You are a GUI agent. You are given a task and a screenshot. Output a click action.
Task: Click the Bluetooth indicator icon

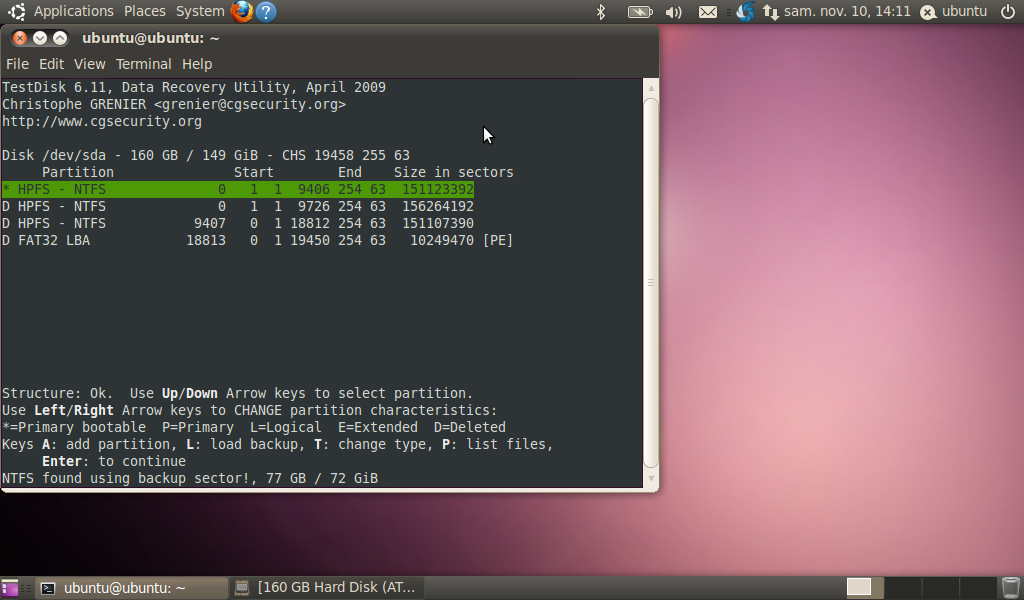coord(601,12)
